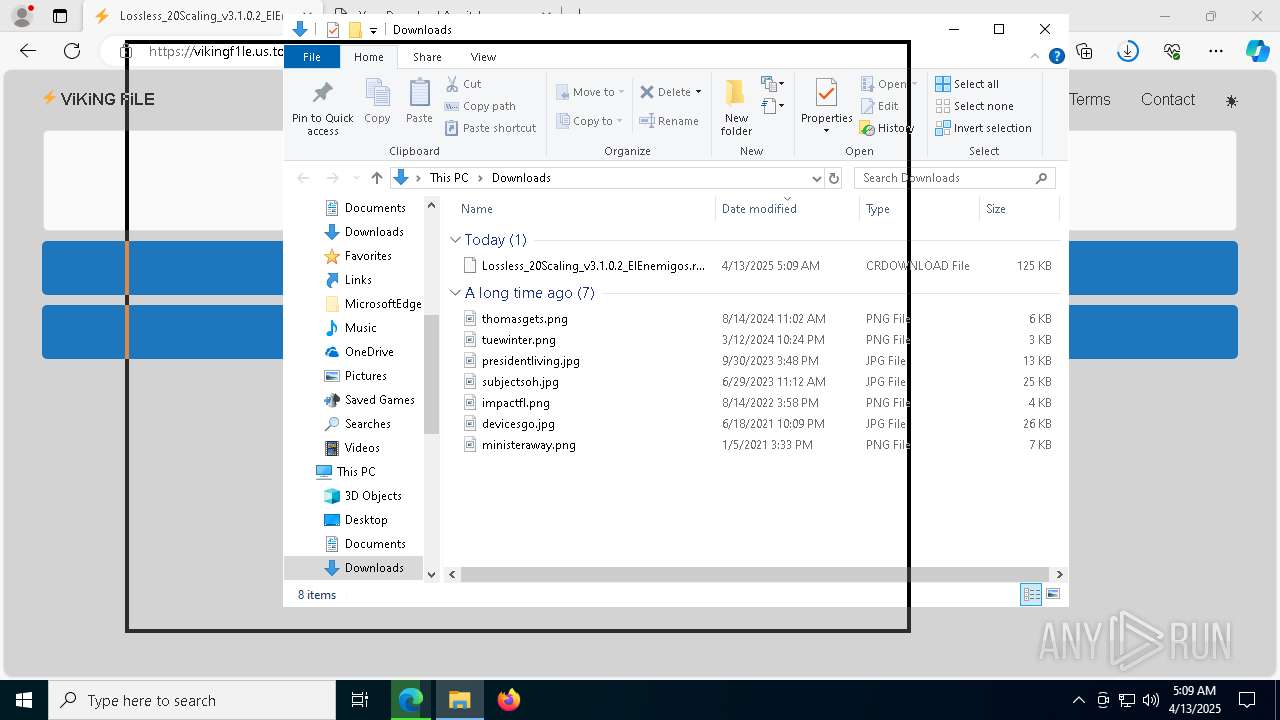Select the Home ribbon tab
The height and width of the screenshot is (720, 1280).
click(368, 57)
